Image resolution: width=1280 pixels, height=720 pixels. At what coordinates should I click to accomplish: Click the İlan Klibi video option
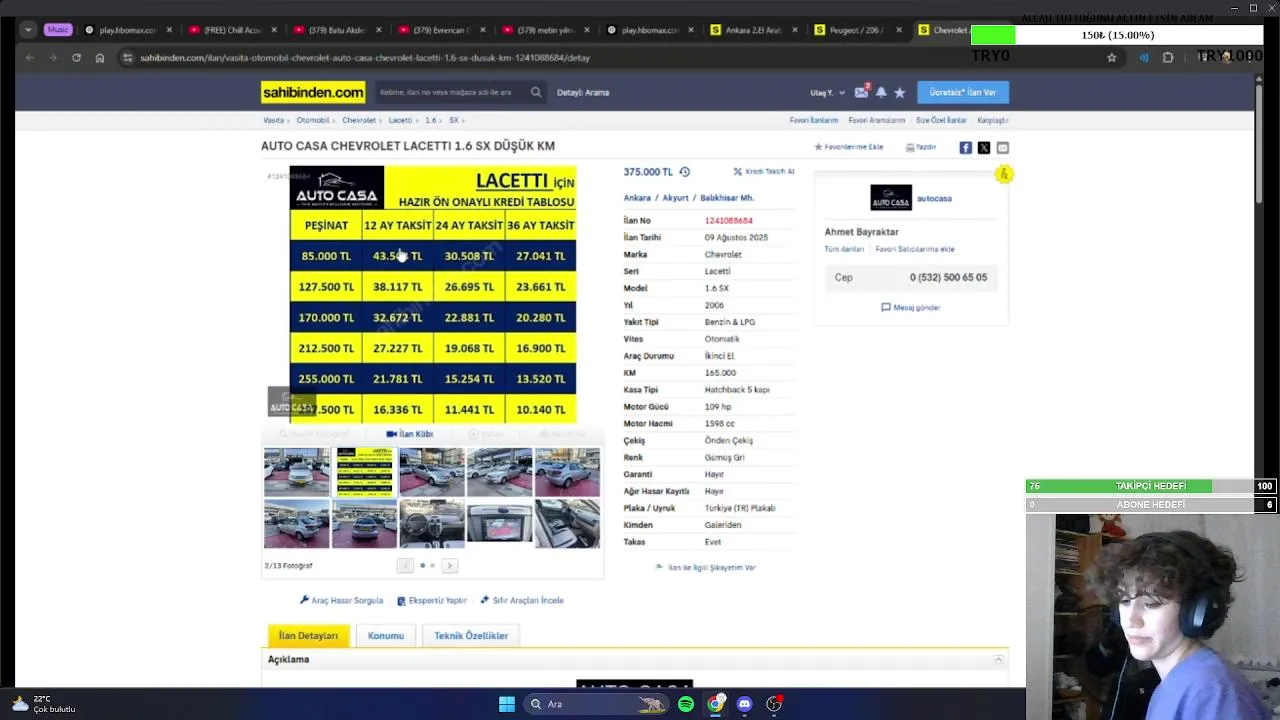(409, 434)
